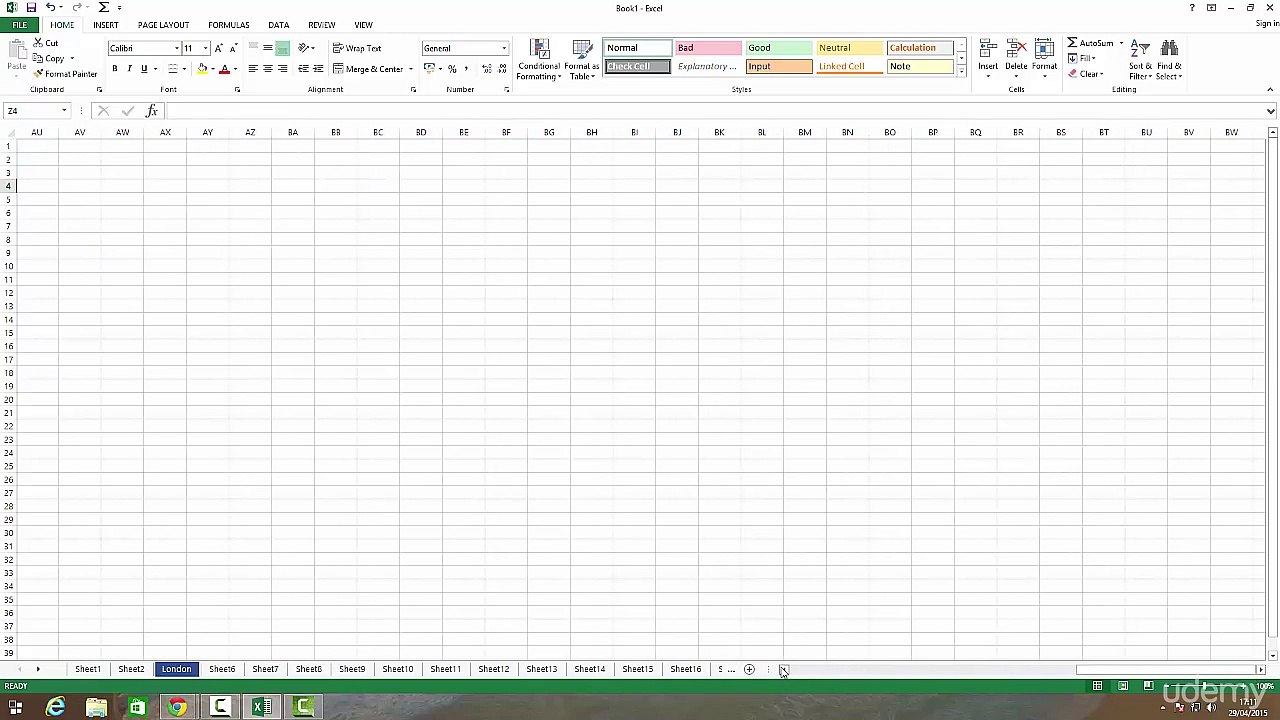The height and width of the screenshot is (720, 1280).
Task: Apply Comma Style number format
Action: [x=466, y=69]
